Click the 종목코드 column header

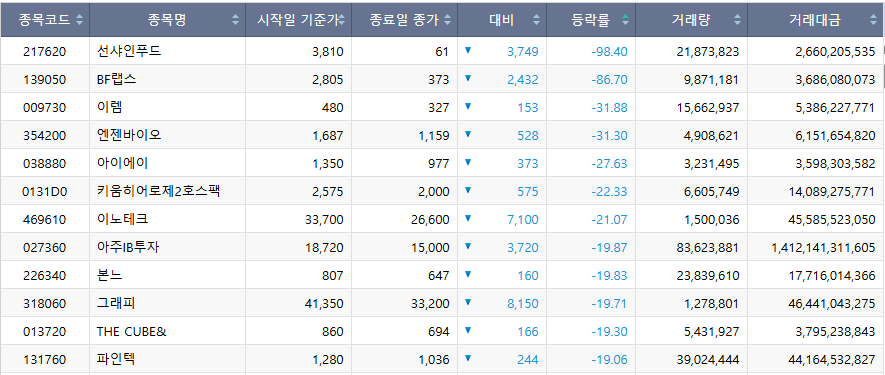click(45, 20)
